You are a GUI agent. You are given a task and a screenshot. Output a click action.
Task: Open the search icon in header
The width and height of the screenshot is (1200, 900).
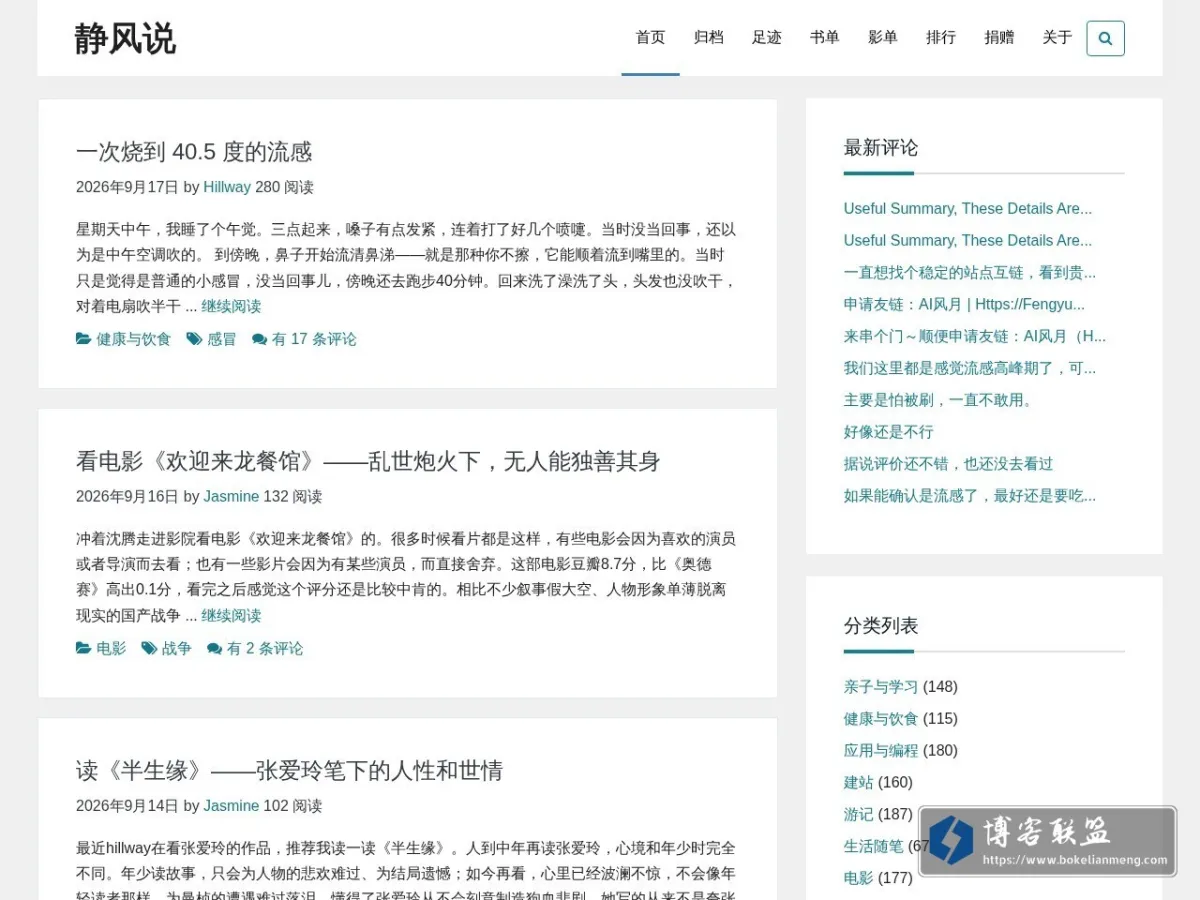[x=1105, y=38]
